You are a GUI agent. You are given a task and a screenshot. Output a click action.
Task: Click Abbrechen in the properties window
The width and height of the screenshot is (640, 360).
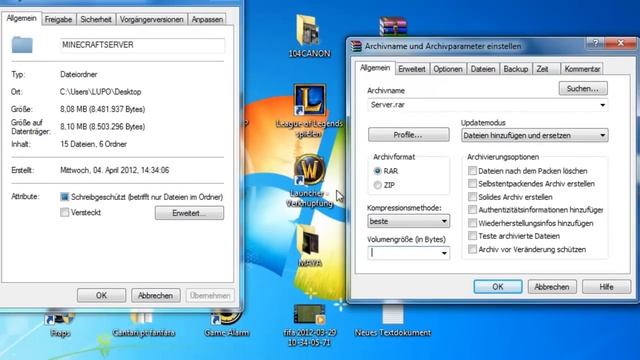tap(156, 296)
